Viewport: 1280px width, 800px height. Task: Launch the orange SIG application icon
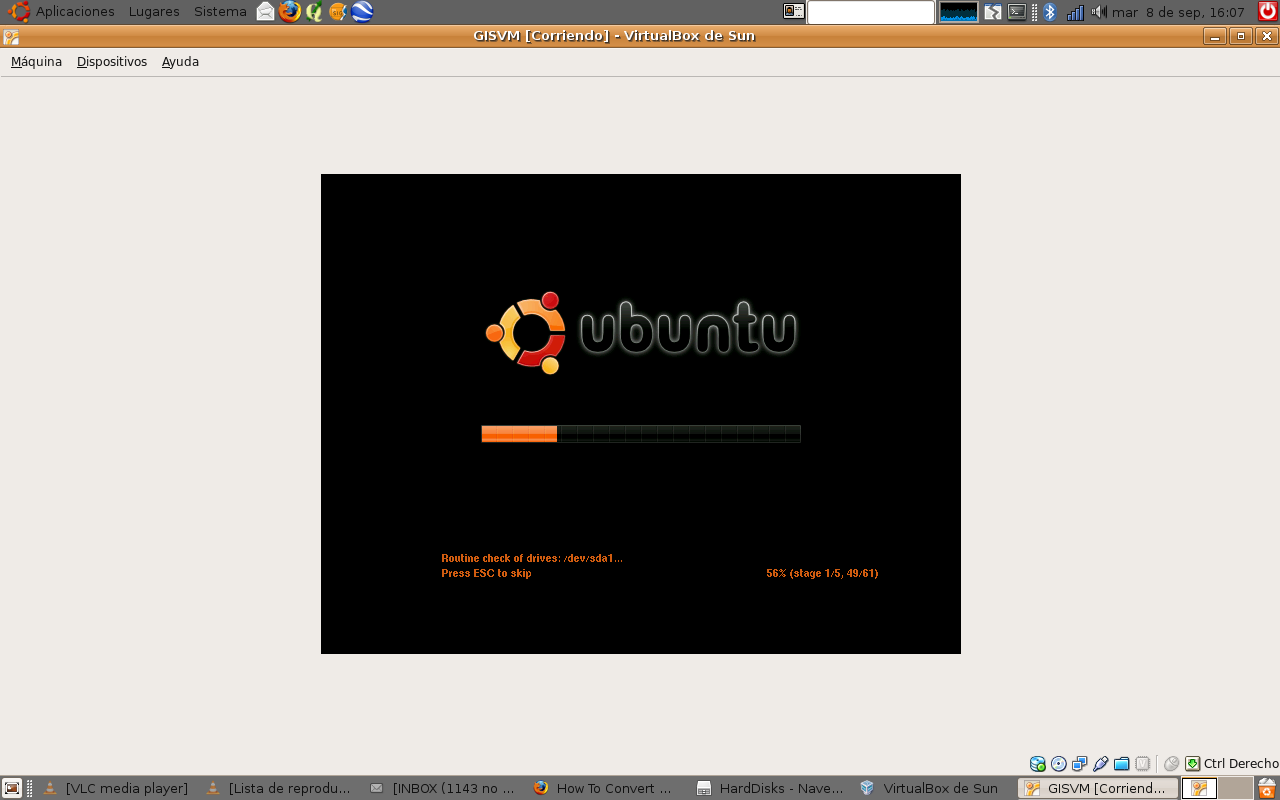(338, 12)
